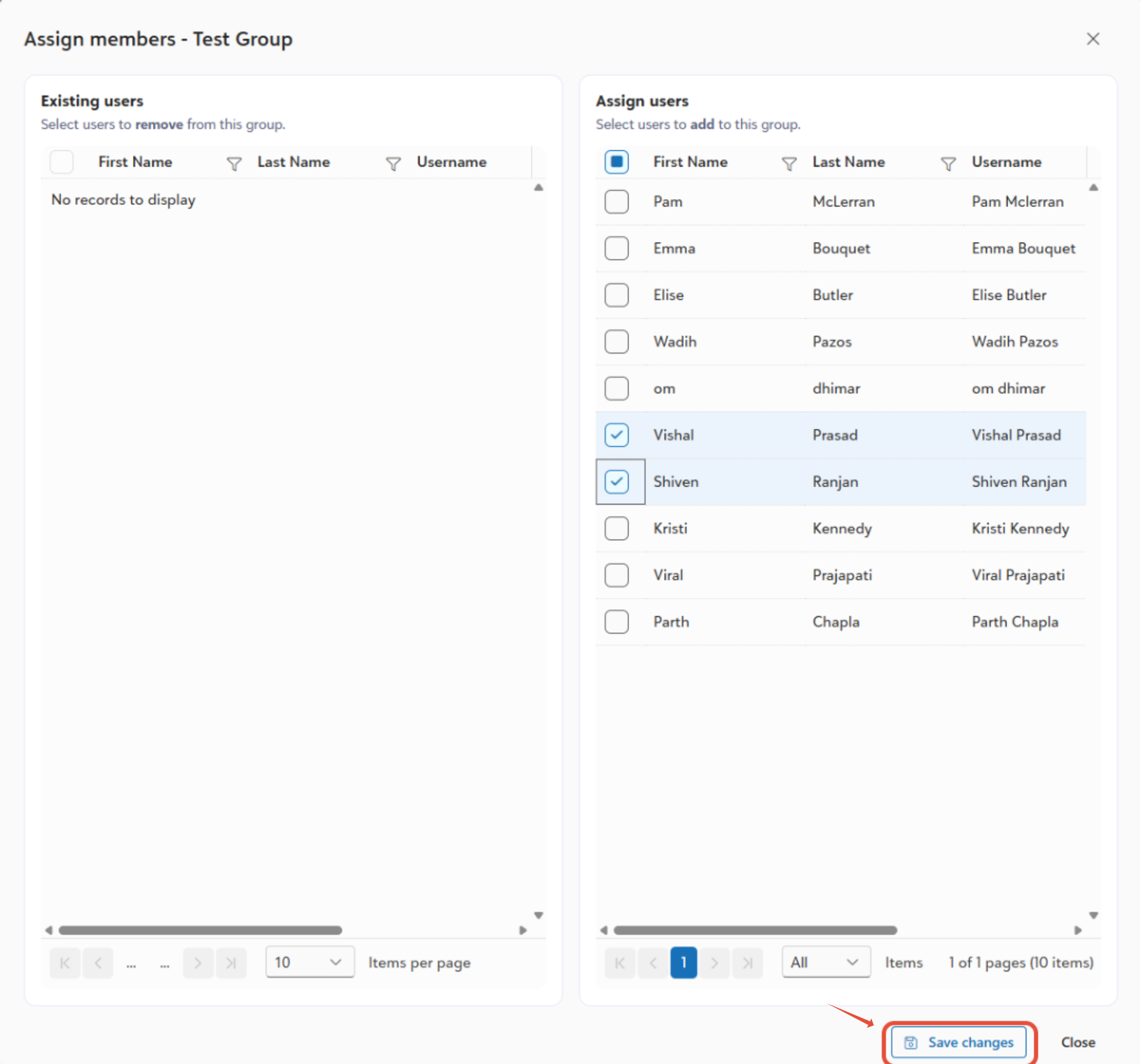The width and height of the screenshot is (1140, 1064).
Task: Uncheck the Vishal Prasad checkbox
Action: (x=617, y=435)
